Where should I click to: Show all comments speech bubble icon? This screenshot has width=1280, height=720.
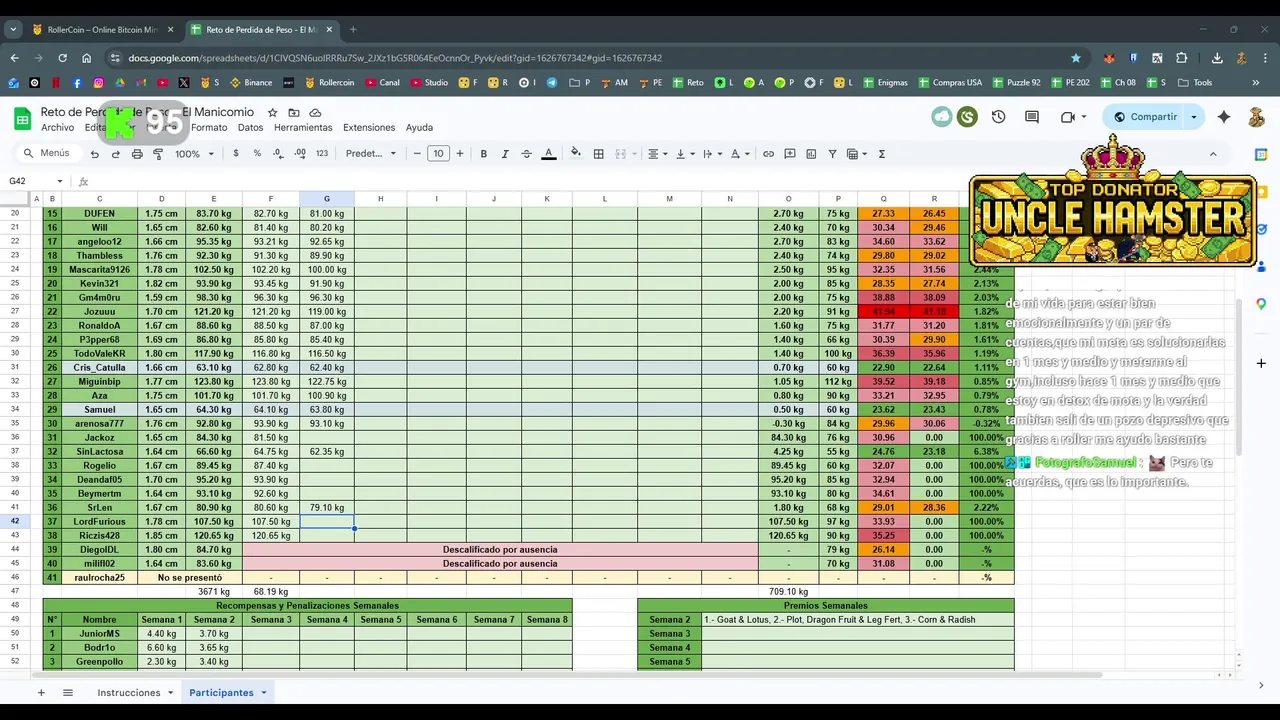point(1032,117)
